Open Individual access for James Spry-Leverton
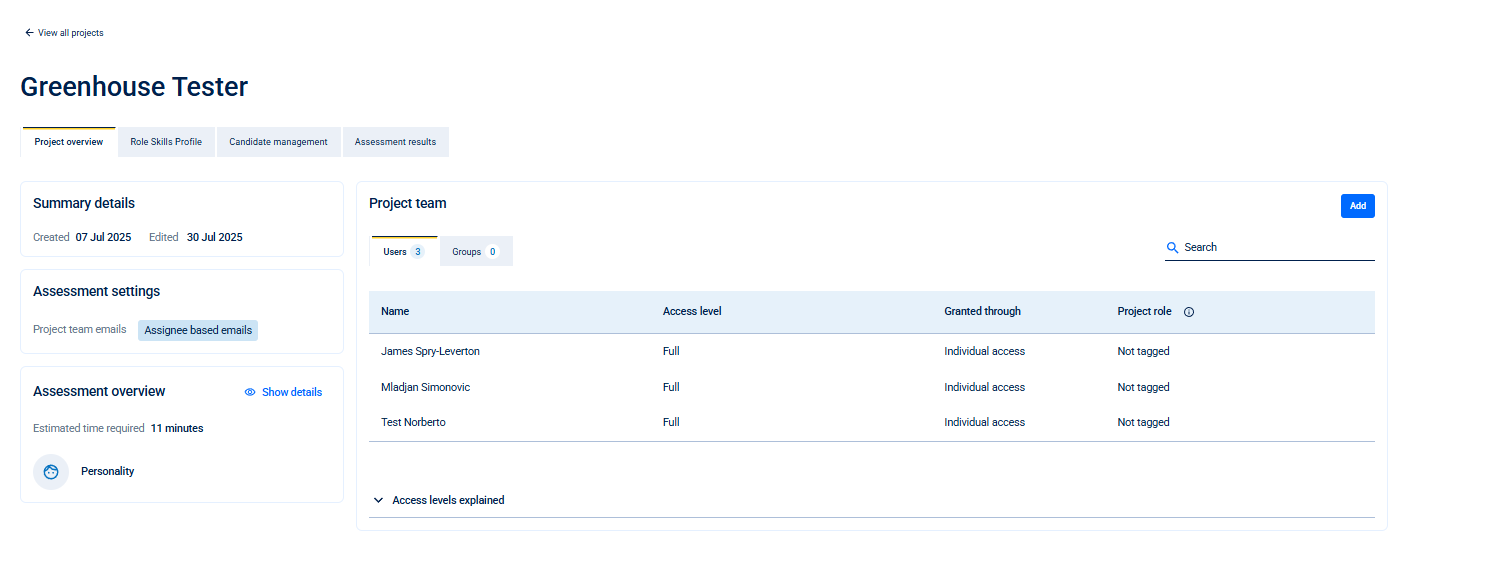The width and height of the screenshot is (1498, 565). point(984,351)
